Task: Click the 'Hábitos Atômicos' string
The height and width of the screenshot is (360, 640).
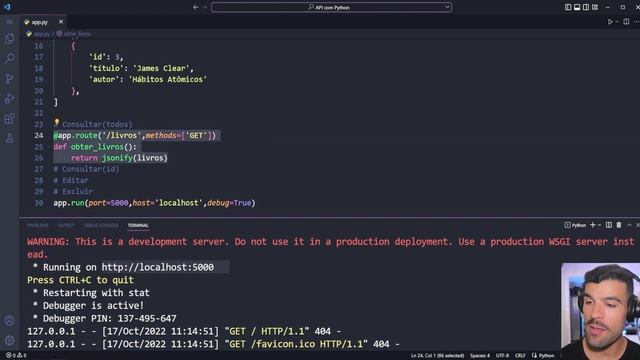Action: (168, 80)
